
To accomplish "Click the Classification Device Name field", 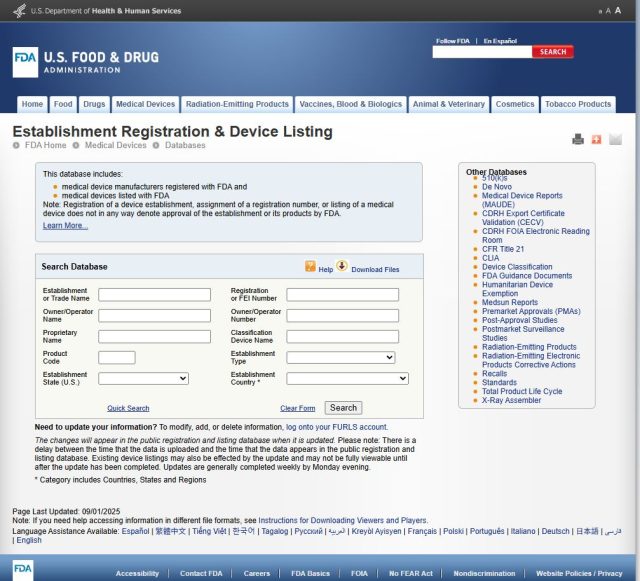I will pyautogui.click(x=342, y=336).
